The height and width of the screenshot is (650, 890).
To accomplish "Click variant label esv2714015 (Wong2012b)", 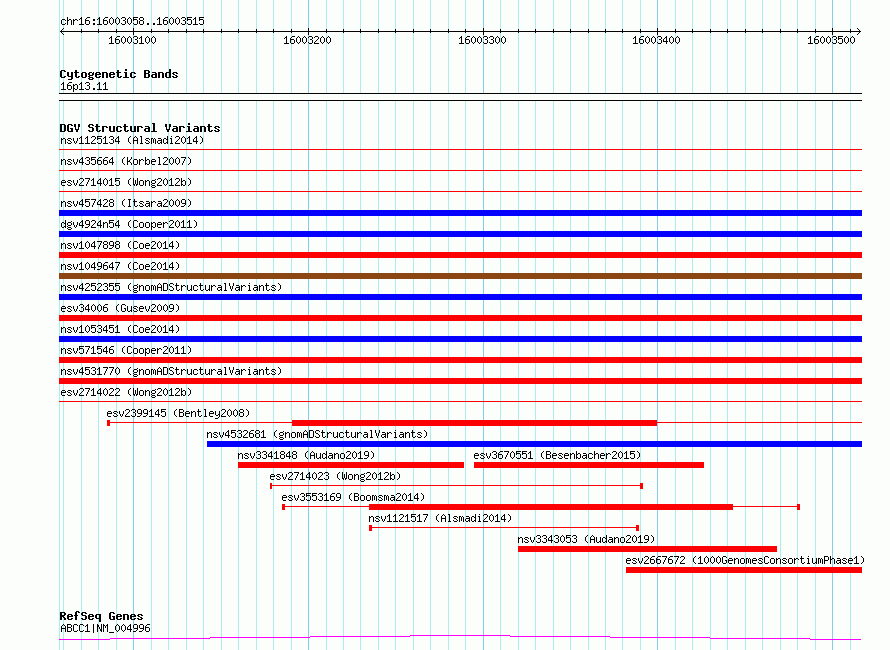I will (126, 182).
